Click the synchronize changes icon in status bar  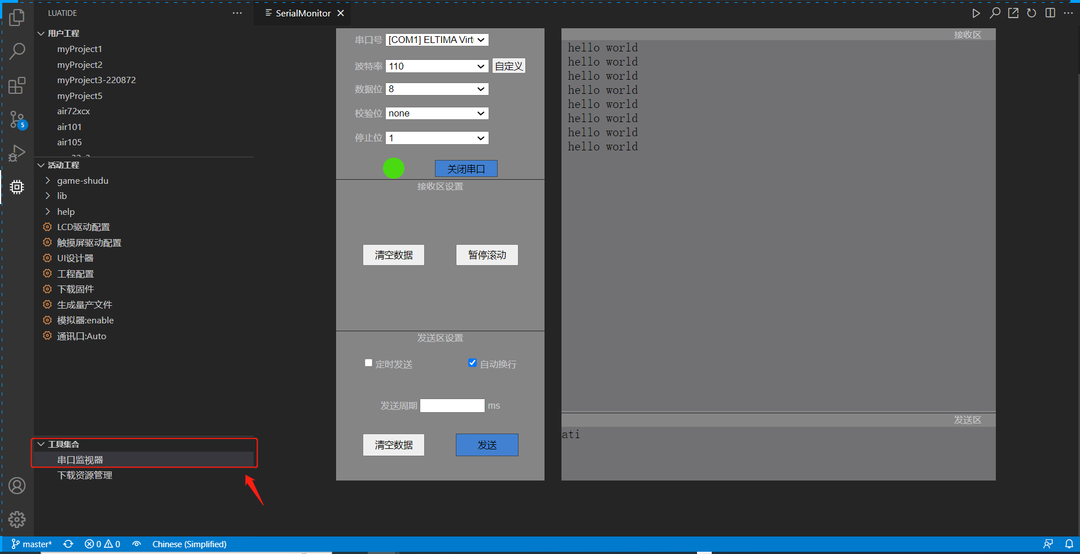coord(68,544)
